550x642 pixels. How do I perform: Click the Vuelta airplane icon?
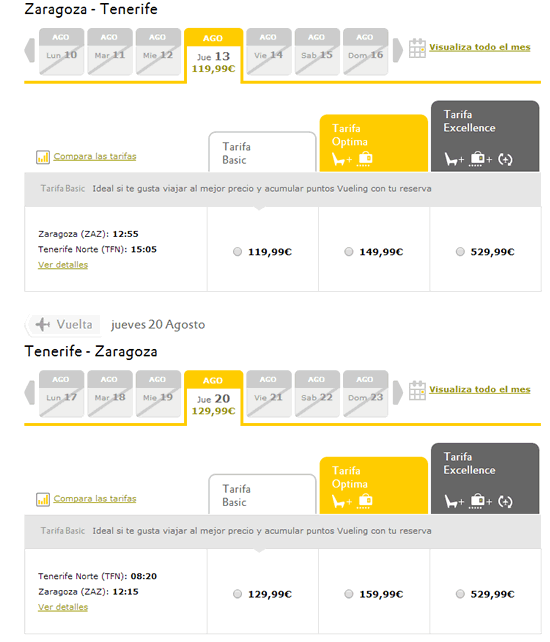pos(43,324)
